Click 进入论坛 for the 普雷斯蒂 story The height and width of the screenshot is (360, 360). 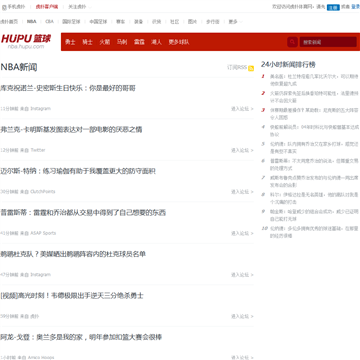242,233
